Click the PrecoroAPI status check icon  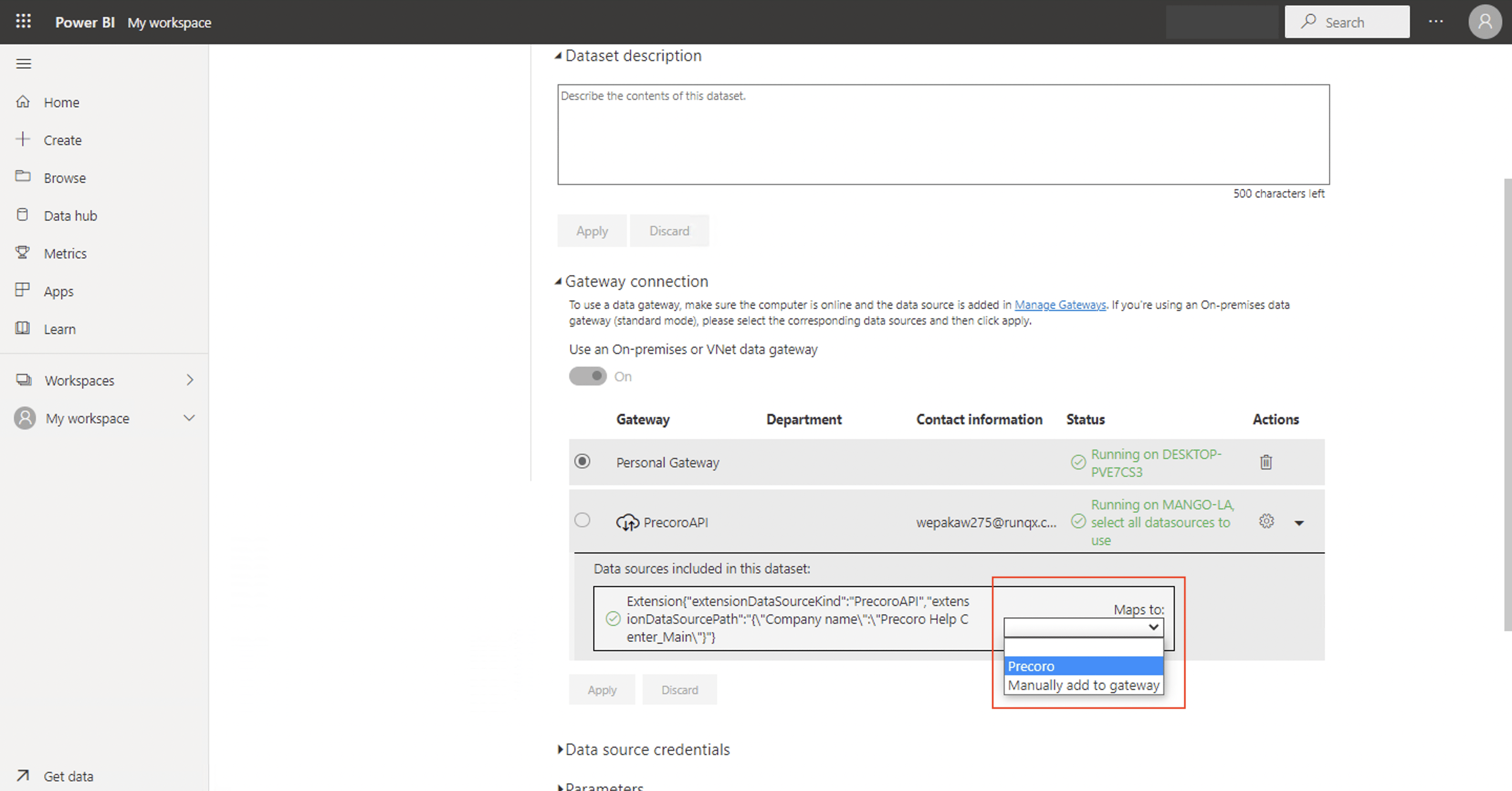click(x=1078, y=522)
